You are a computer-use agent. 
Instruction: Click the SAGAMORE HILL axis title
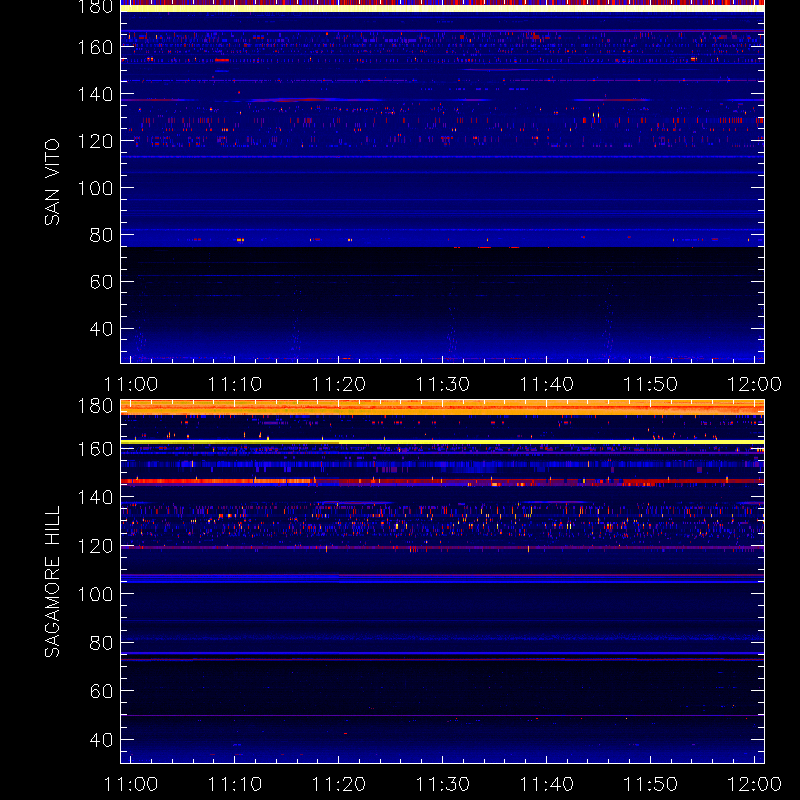pos(52,582)
